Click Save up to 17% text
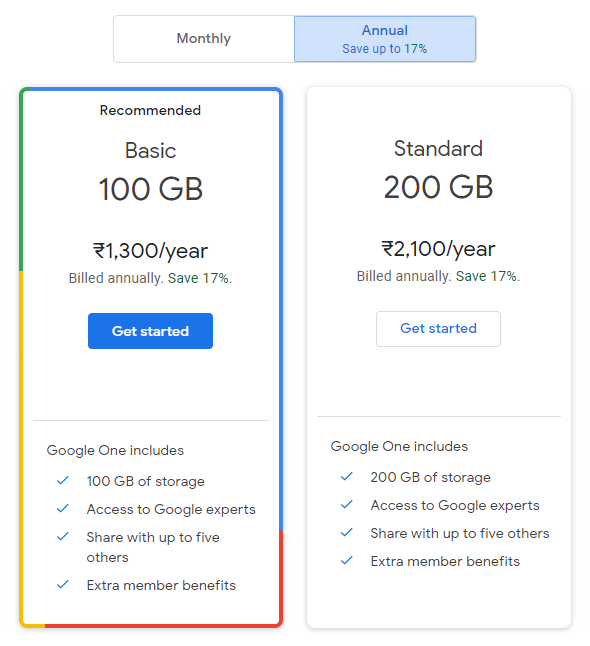590x646 pixels. click(x=385, y=49)
